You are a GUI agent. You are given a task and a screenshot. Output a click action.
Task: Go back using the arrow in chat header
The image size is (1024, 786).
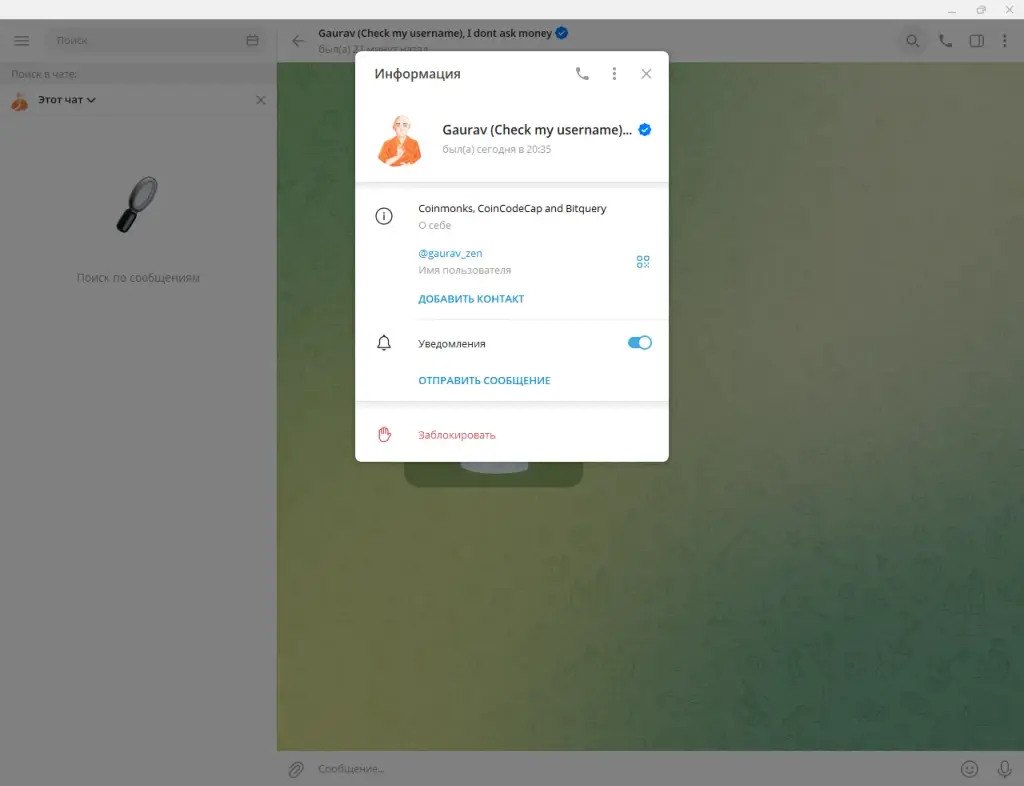298,41
